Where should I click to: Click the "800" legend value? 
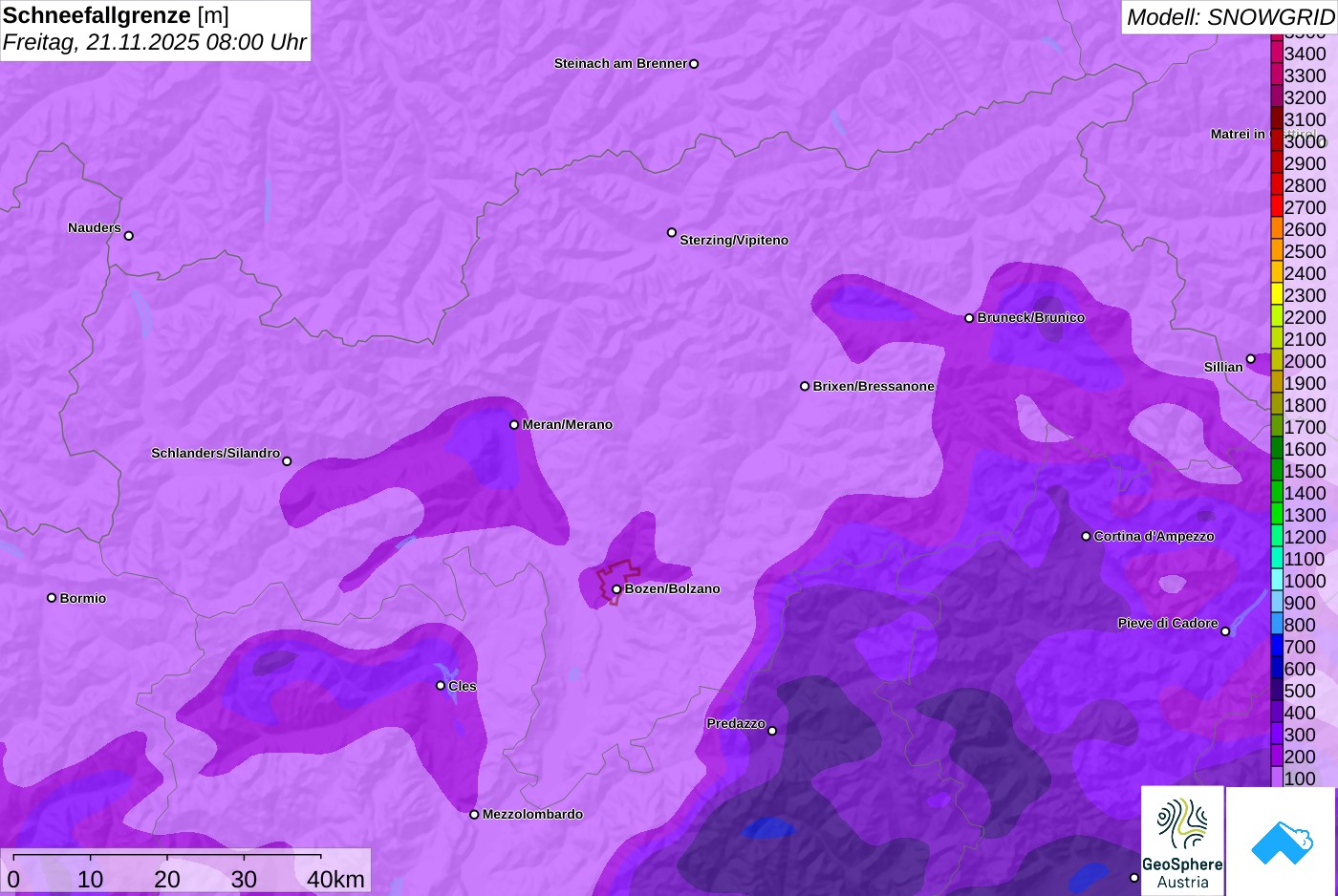1300,625
